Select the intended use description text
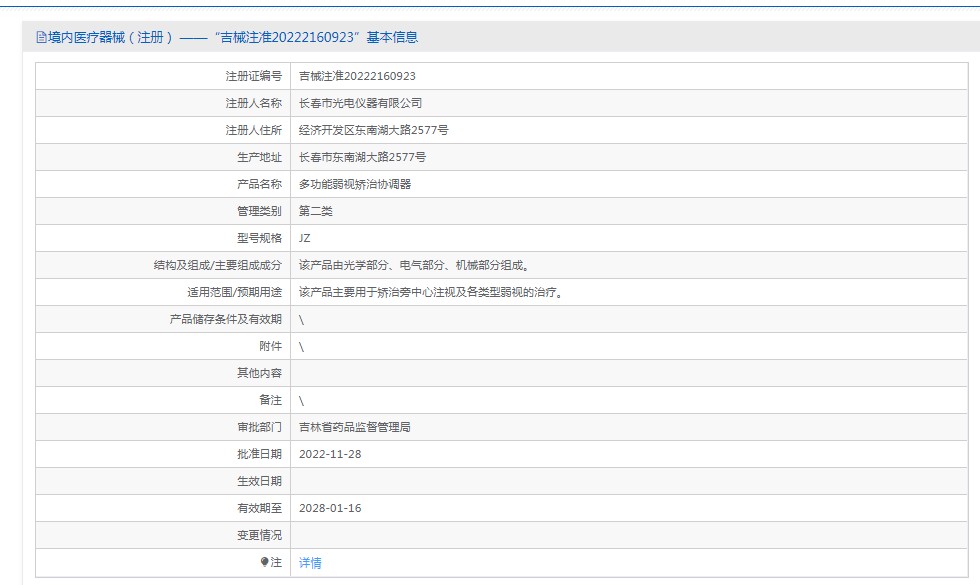Viewport: 980px width, 585px height. [x=431, y=292]
